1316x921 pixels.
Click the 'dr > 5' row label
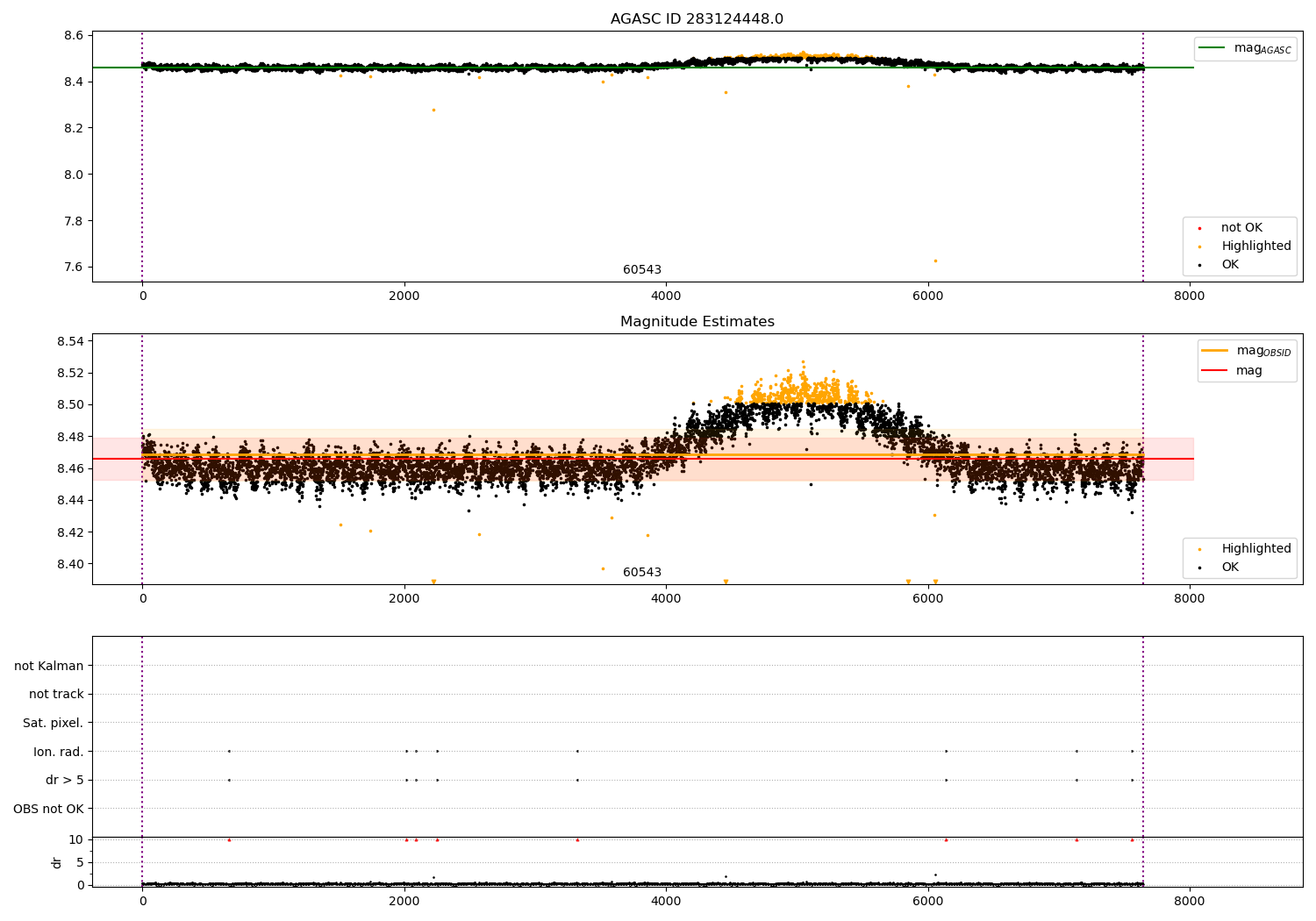coord(65,780)
